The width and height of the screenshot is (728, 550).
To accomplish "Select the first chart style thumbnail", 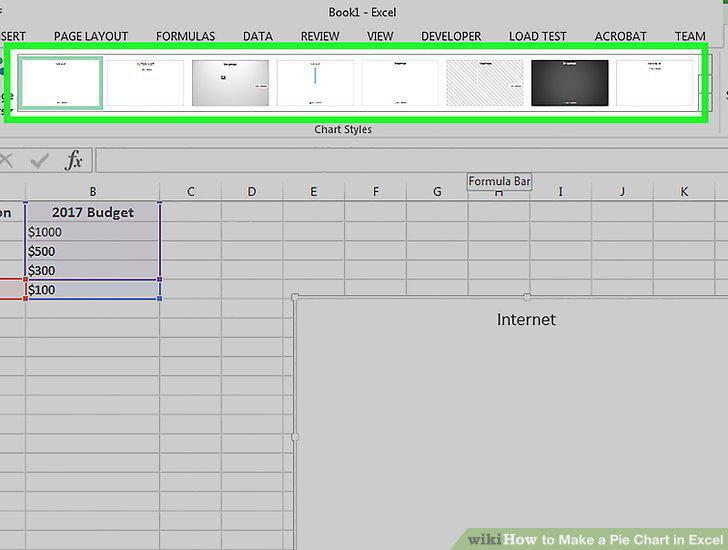I will click(x=61, y=83).
